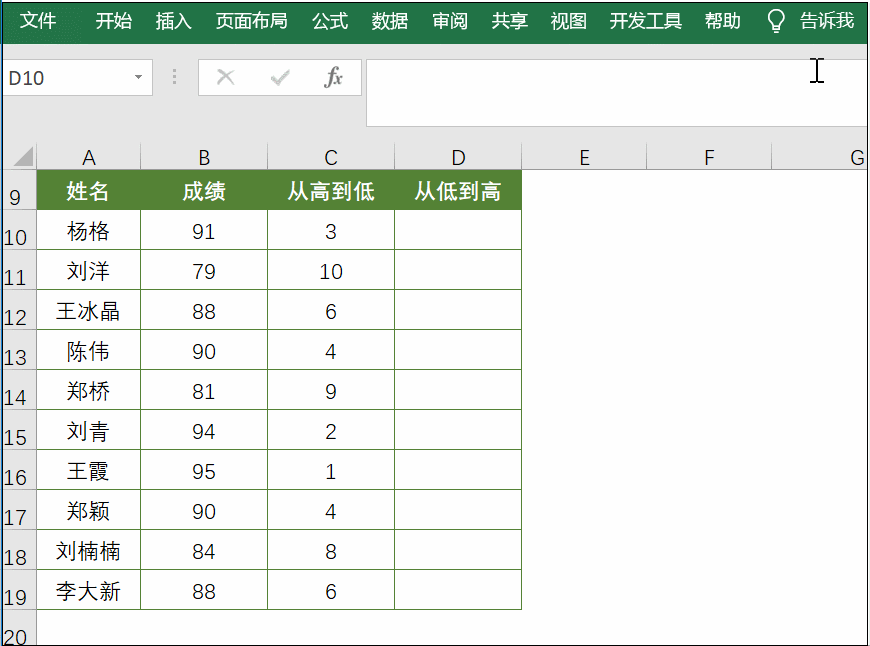Click the 告诉我 search box
The image size is (870, 646).
click(827, 21)
